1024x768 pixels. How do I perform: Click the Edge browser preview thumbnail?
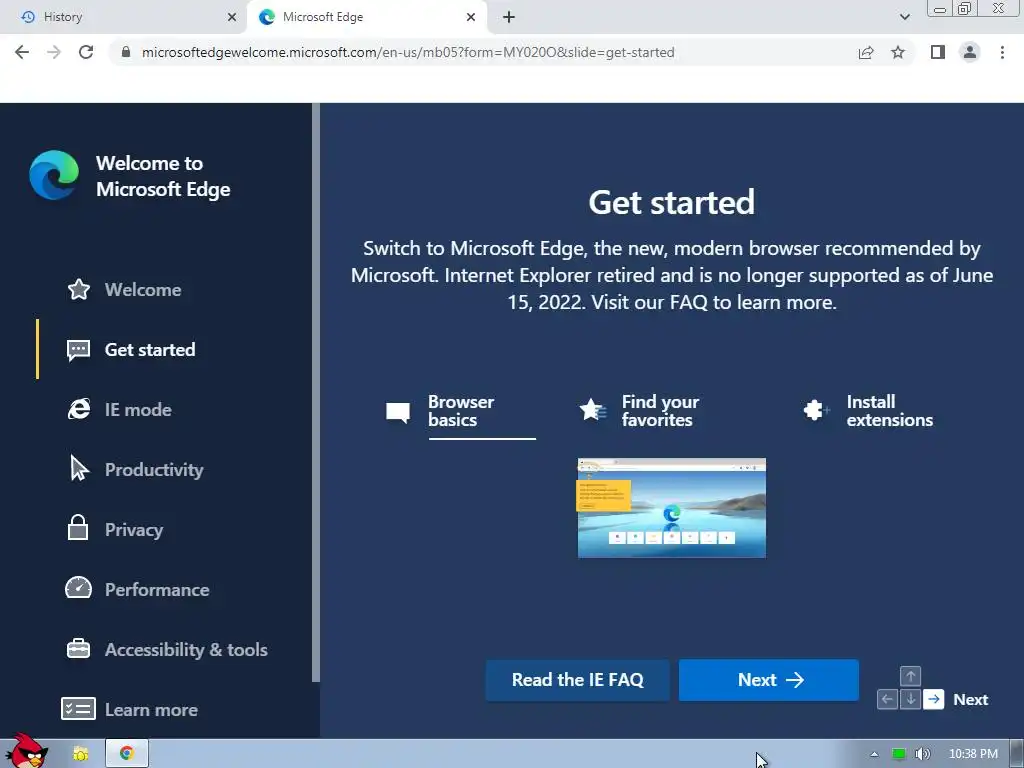coord(671,508)
